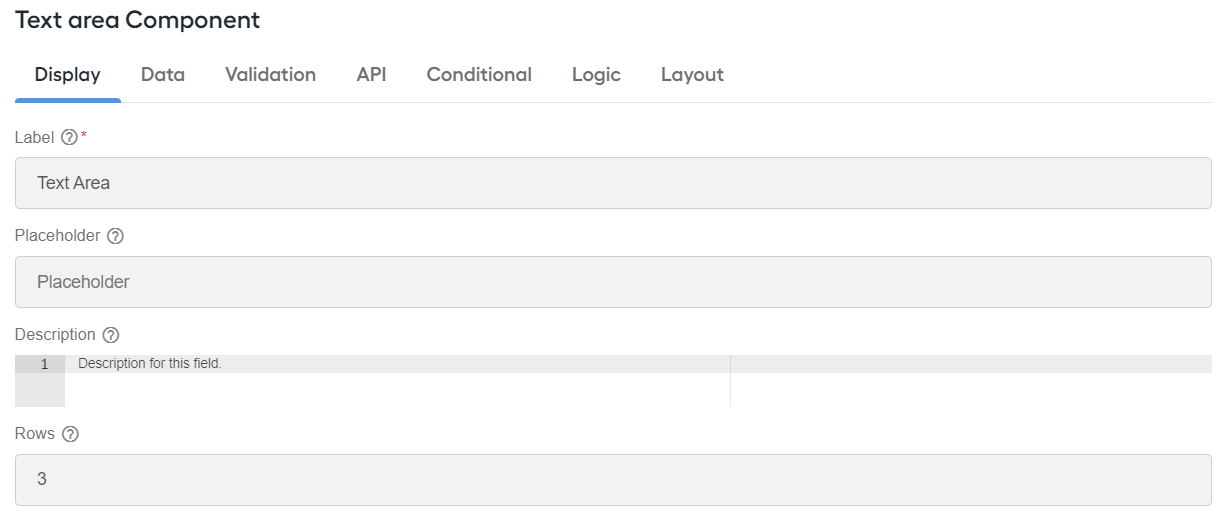Click the Label input containing Text Area
This screenshot has height=524, width=1222.
click(x=613, y=183)
